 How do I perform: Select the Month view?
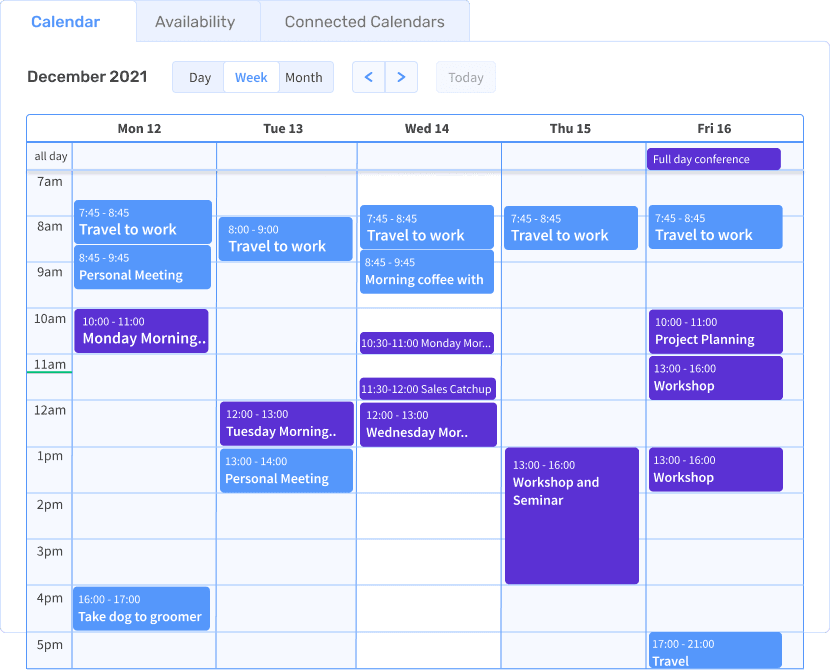[304, 77]
